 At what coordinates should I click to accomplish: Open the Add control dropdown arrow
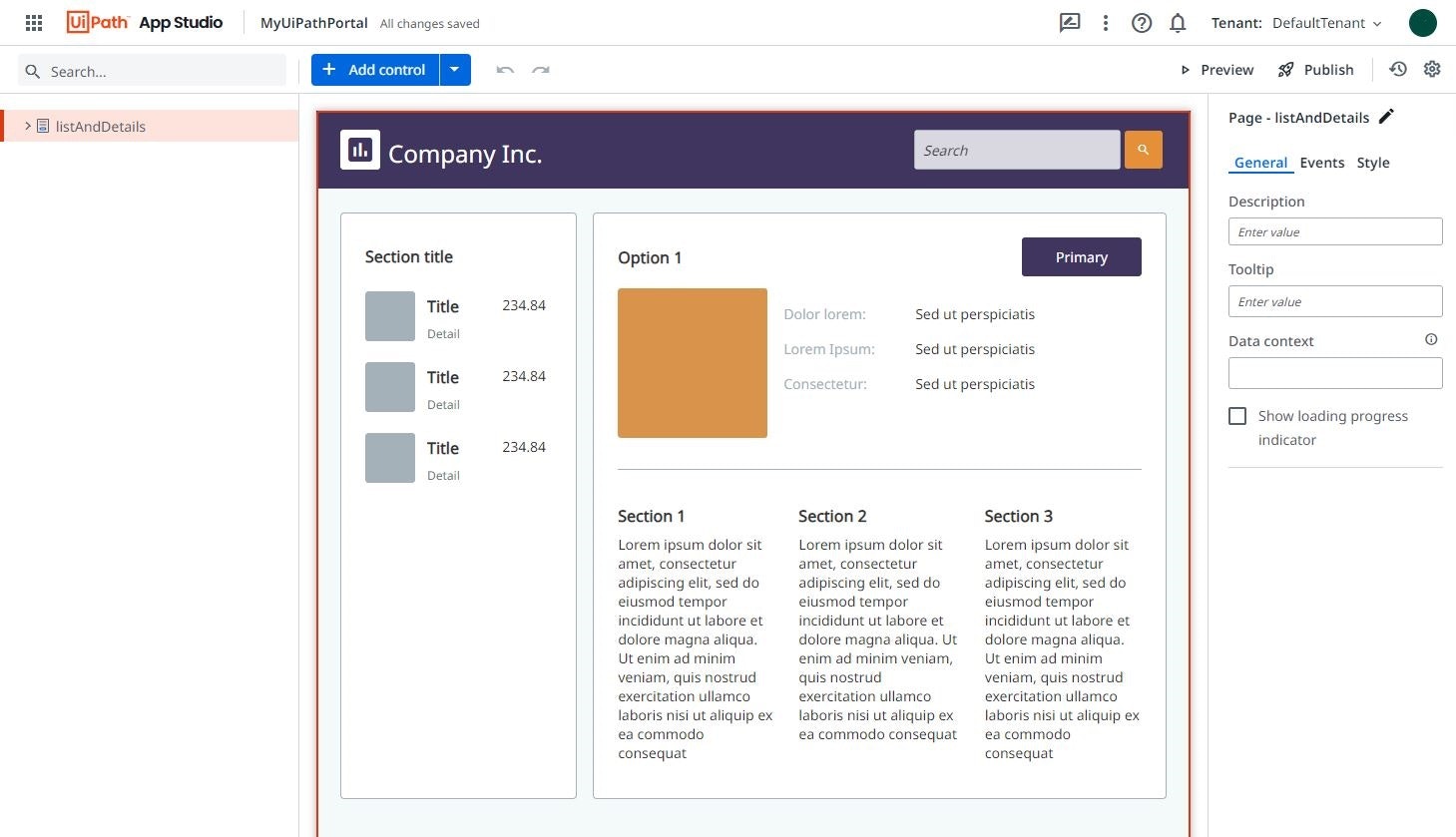[455, 70]
